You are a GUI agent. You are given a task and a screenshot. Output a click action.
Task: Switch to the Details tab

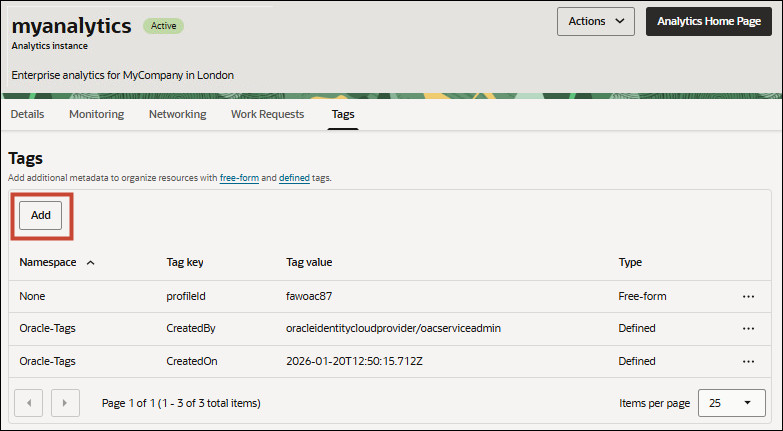click(27, 114)
